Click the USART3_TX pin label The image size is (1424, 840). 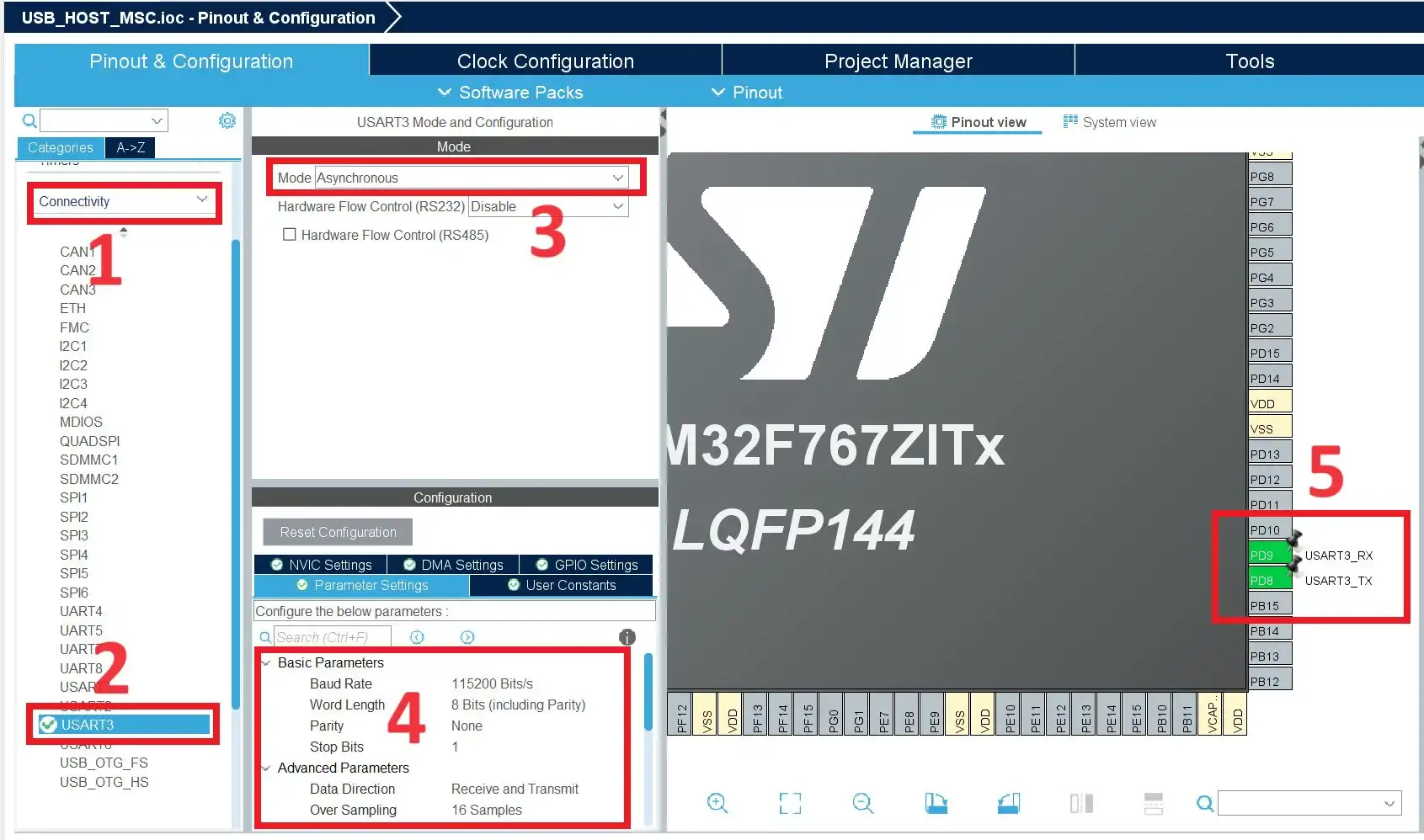point(1338,581)
